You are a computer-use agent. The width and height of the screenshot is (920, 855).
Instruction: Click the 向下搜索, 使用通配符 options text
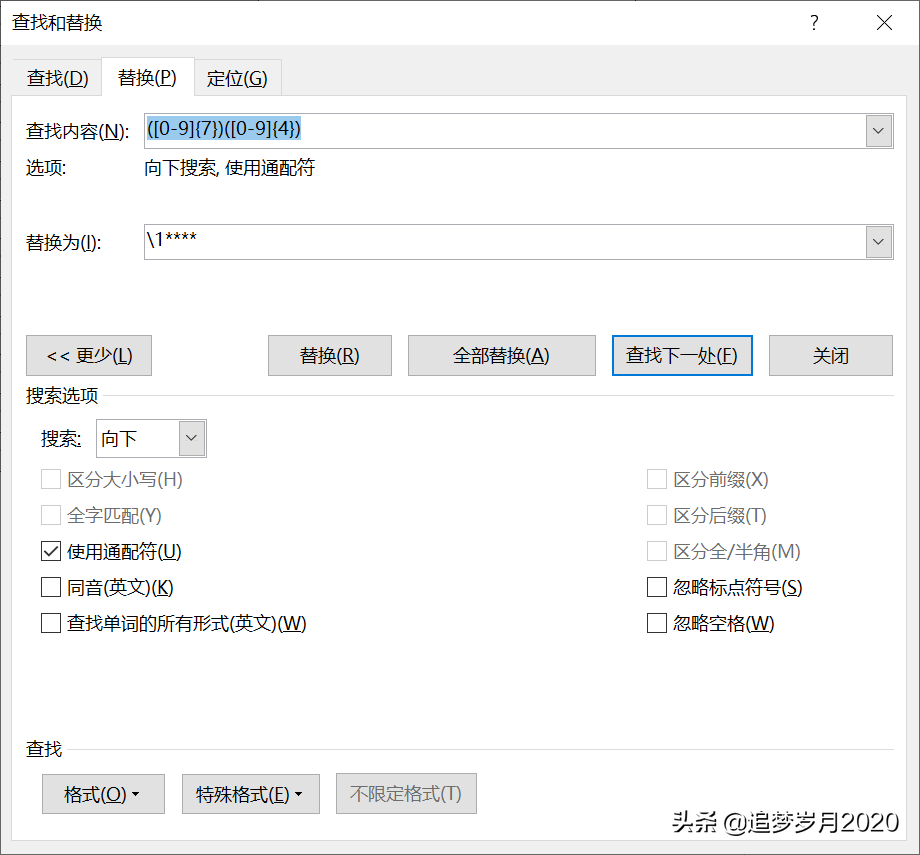[x=229, y=168]
